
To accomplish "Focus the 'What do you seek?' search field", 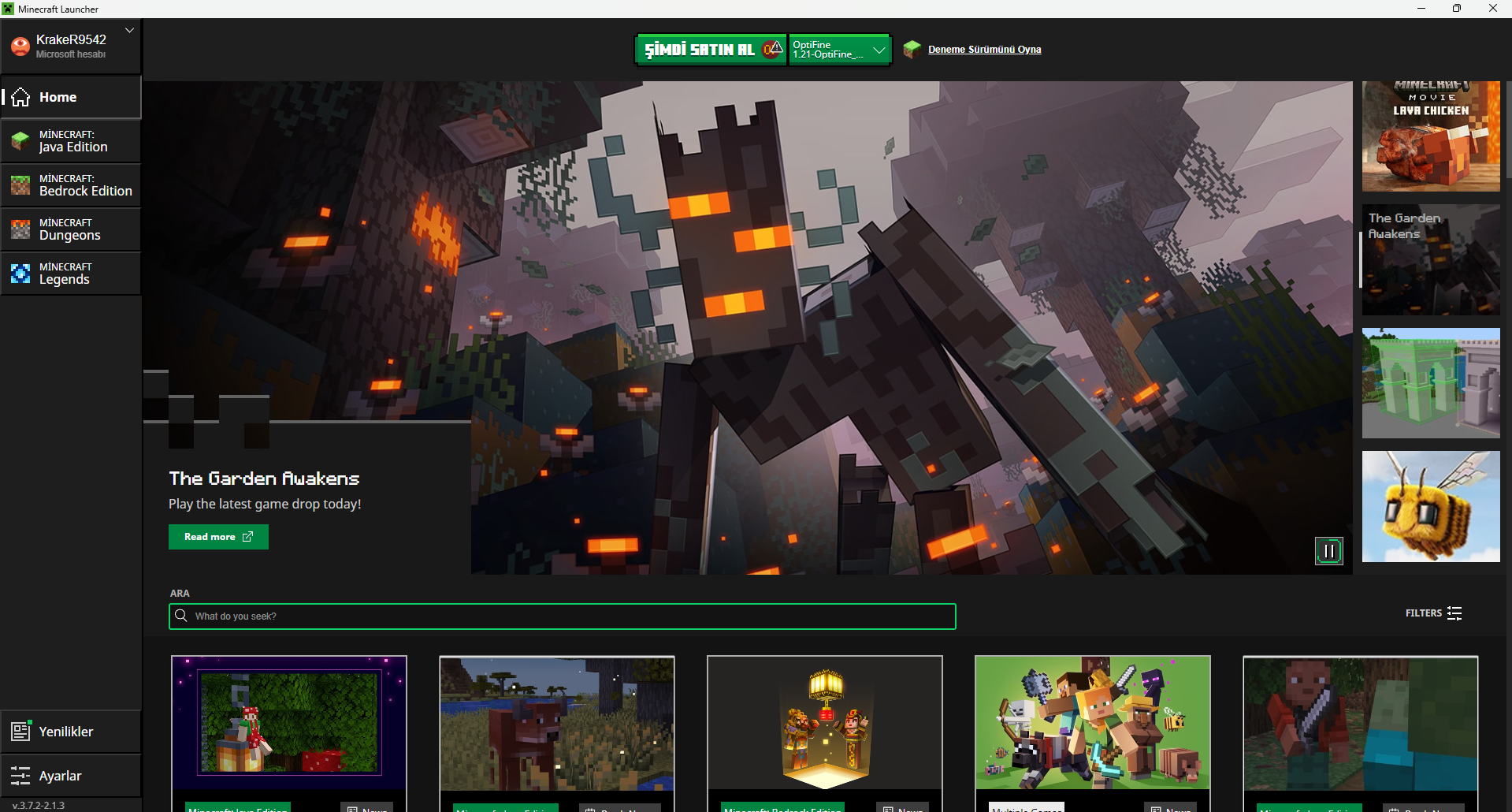I will point(563,616).
